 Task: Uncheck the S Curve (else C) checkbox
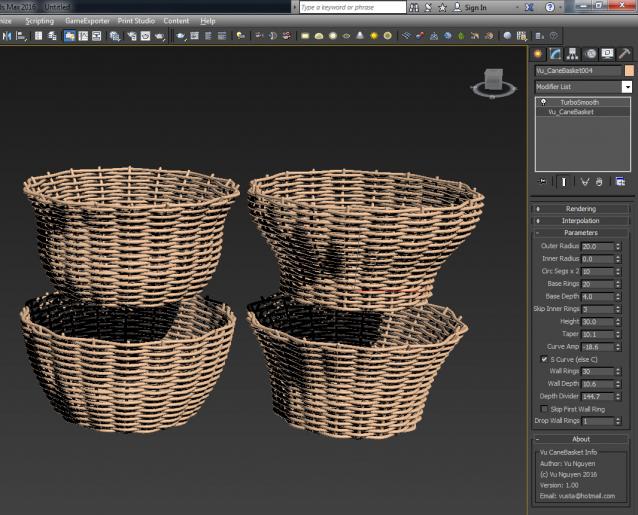pyautogui.click(x=544, y=358)
